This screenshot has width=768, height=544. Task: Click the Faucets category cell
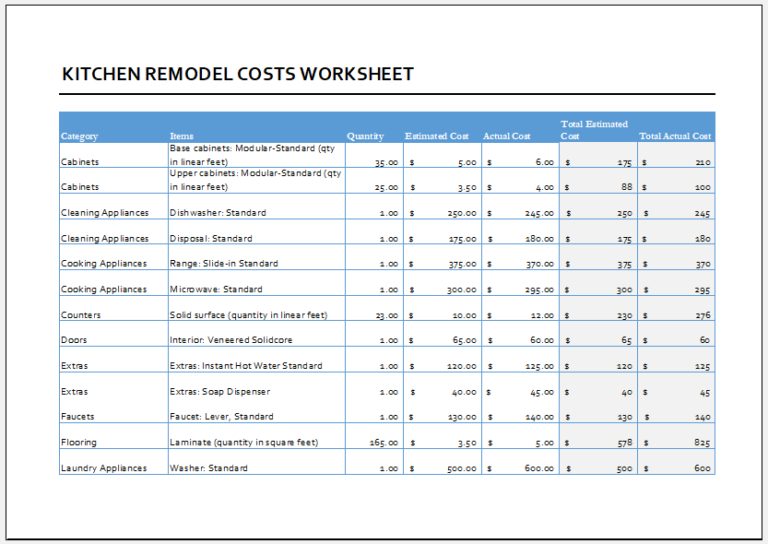(114, 410)
